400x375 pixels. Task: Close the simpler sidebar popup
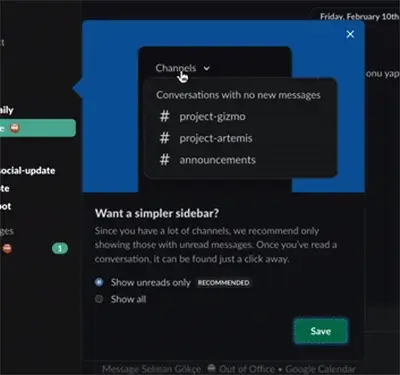350,34
